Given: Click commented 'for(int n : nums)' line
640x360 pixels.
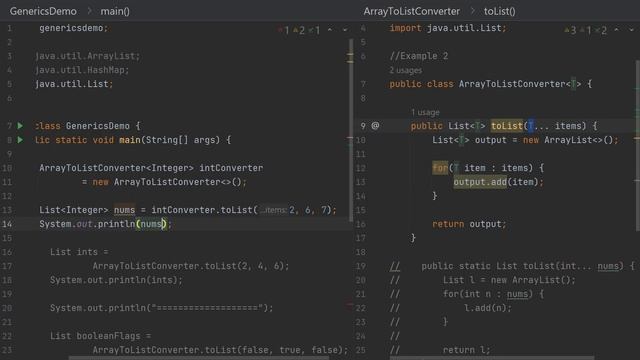Looking at the screenshot, I should point(493,294).
